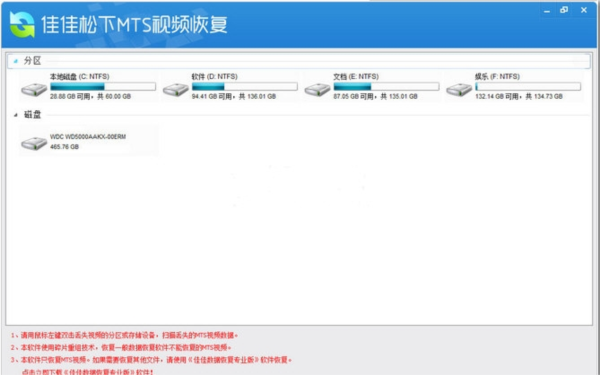Click the green recovery app logo icon

pos(22,24)
